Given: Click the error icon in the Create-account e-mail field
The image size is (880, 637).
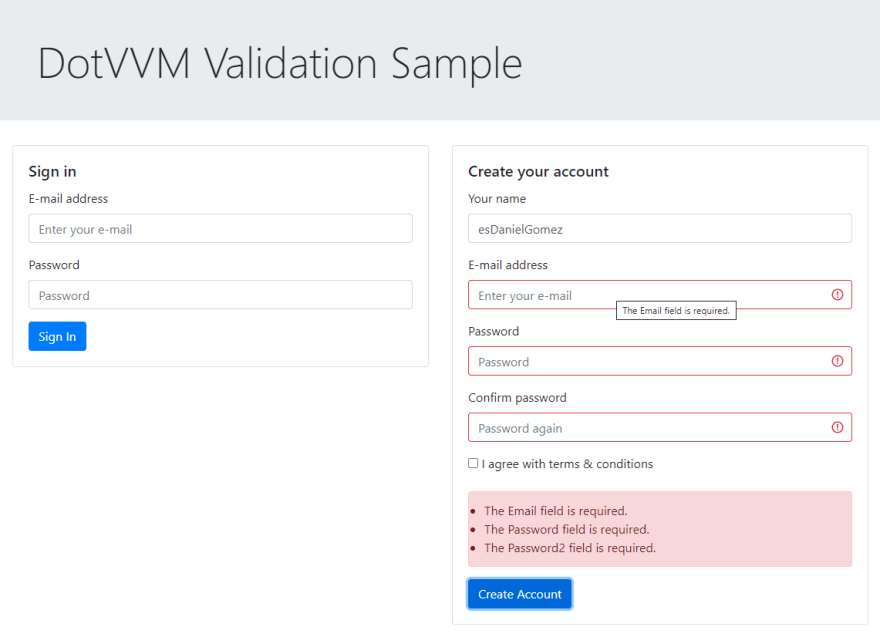Looking at the screenshot, I should coord(837,295).
